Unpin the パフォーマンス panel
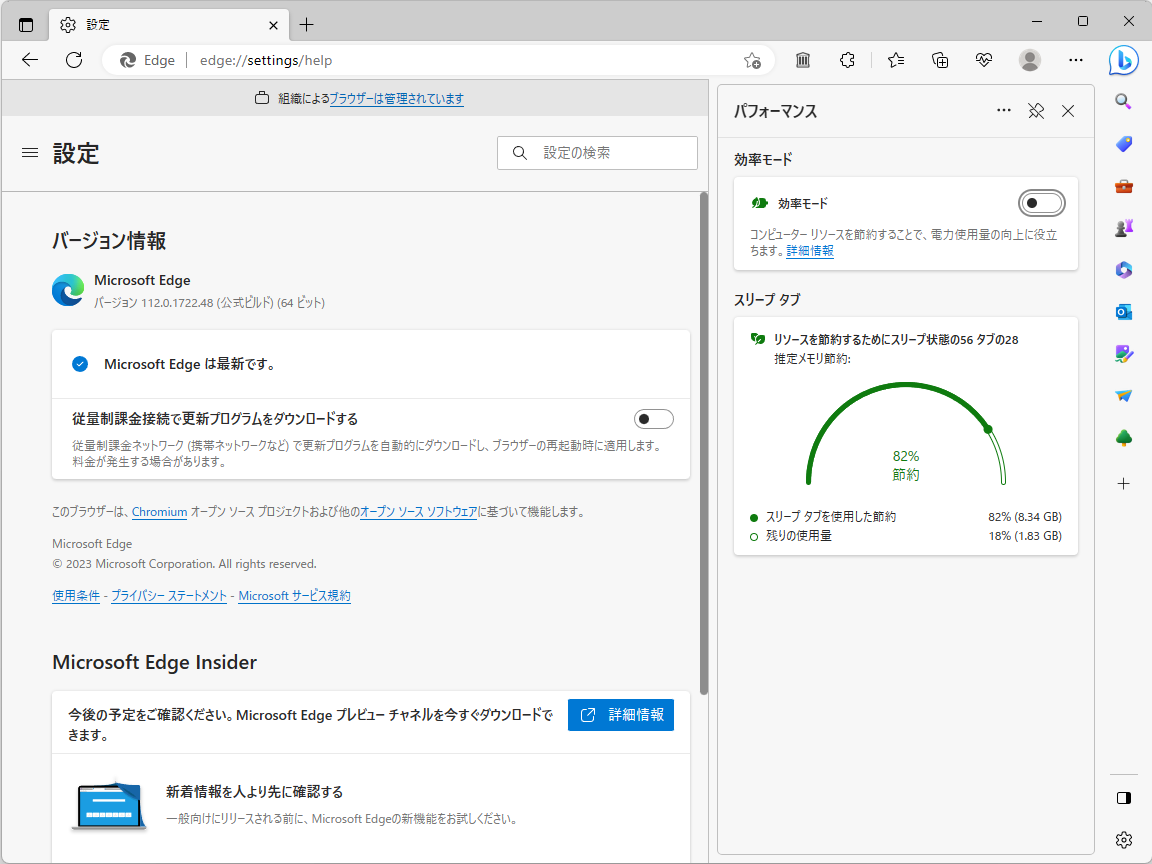 [x=1036, y=111]
